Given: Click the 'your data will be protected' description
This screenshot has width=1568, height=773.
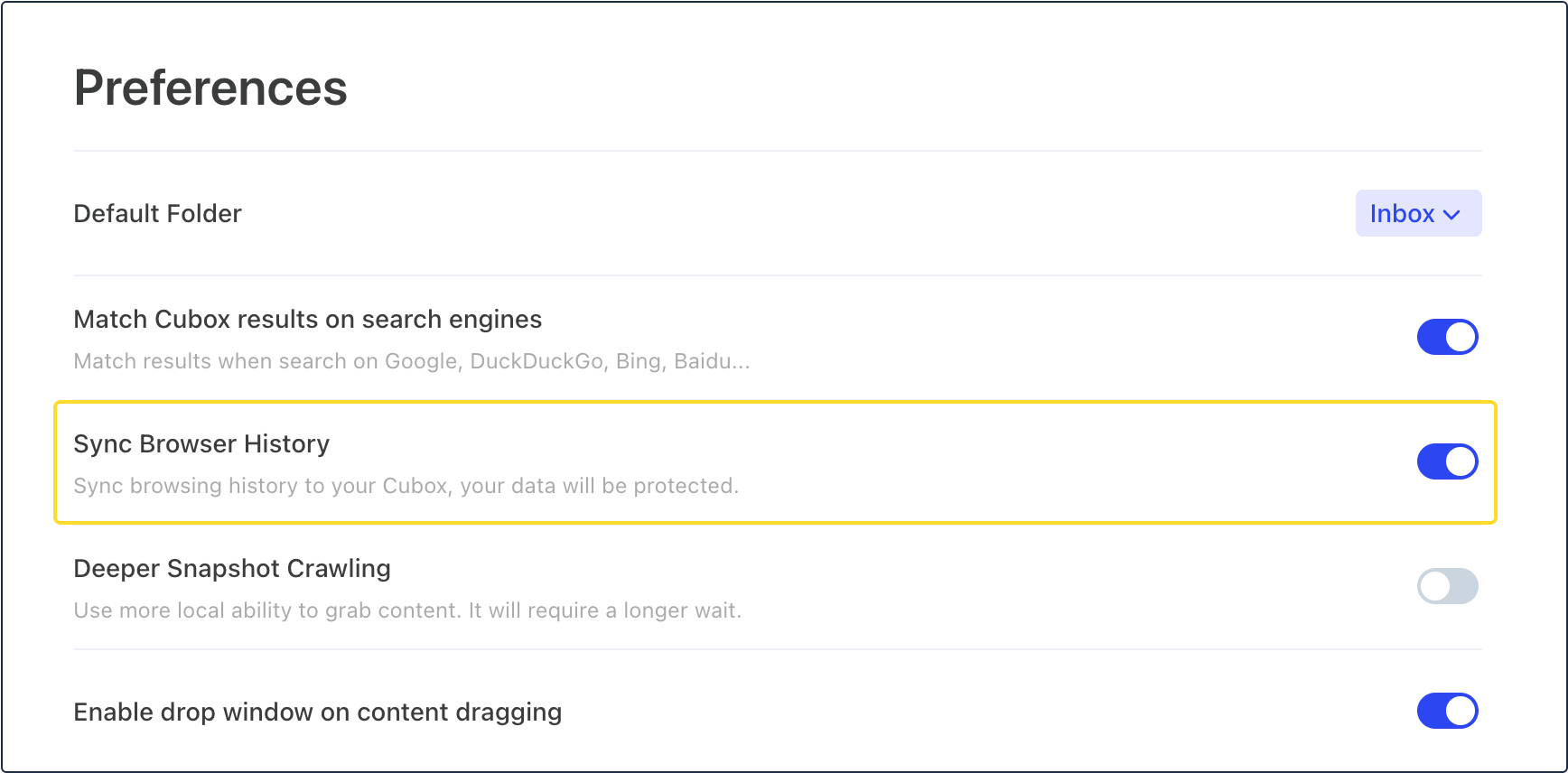Looking at the screenshot, I should coord(406,486).
